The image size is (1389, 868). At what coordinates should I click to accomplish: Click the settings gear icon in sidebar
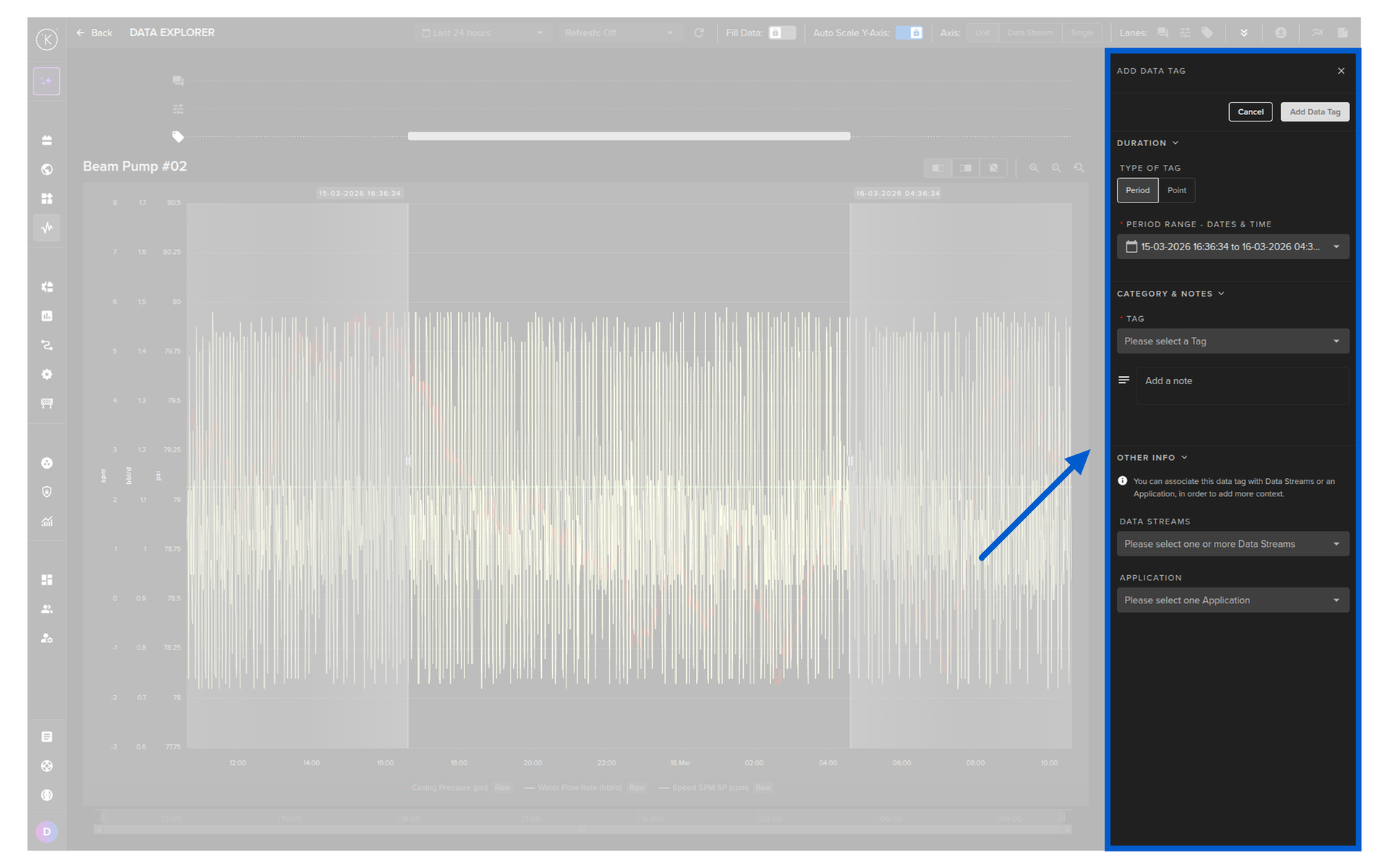(47, 374)
